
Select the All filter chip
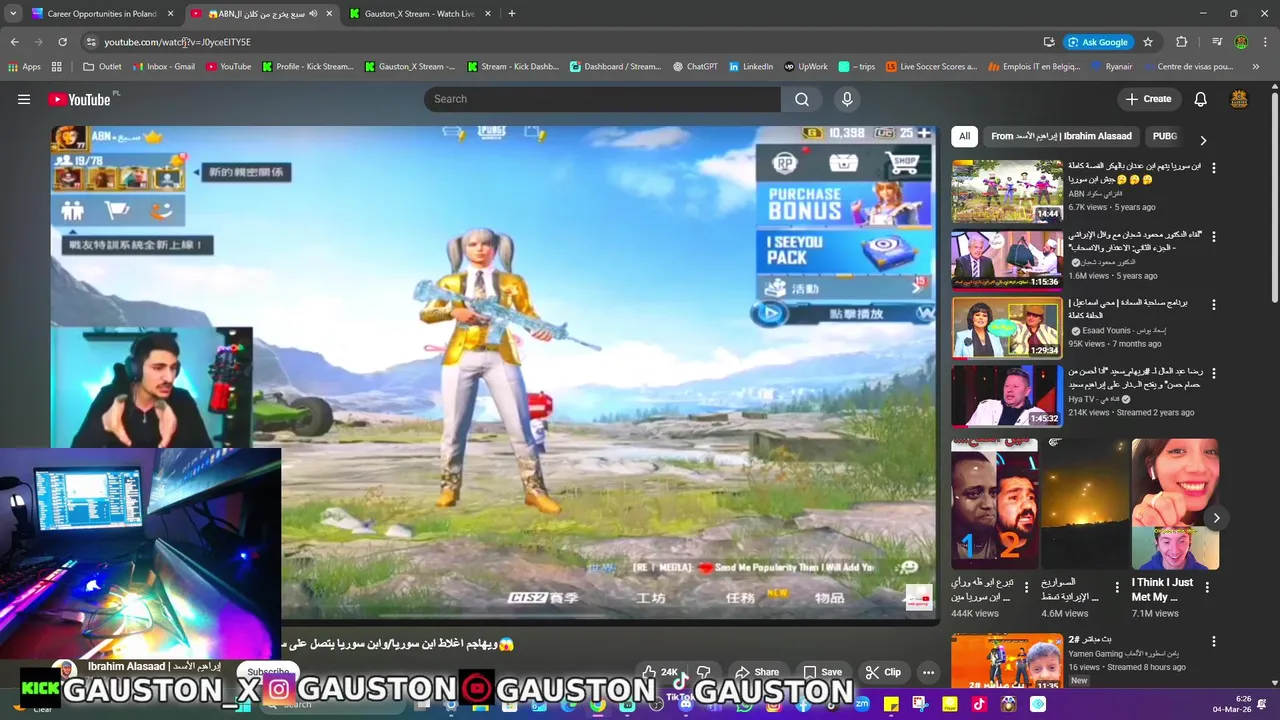pos(964,136)
